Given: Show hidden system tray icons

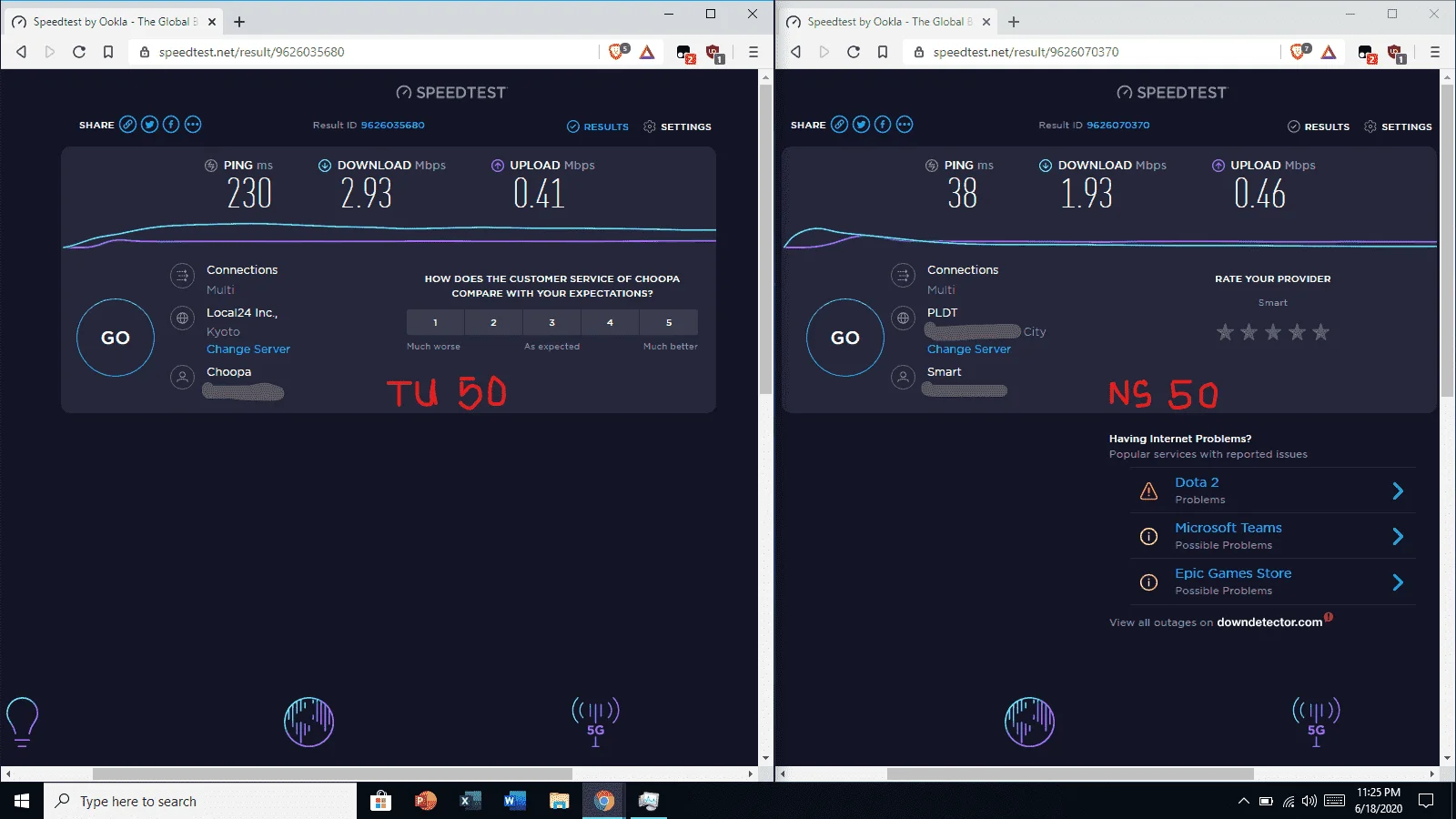Looking at the screenshot, I should pyautogui.click(x=1243, y=801).
